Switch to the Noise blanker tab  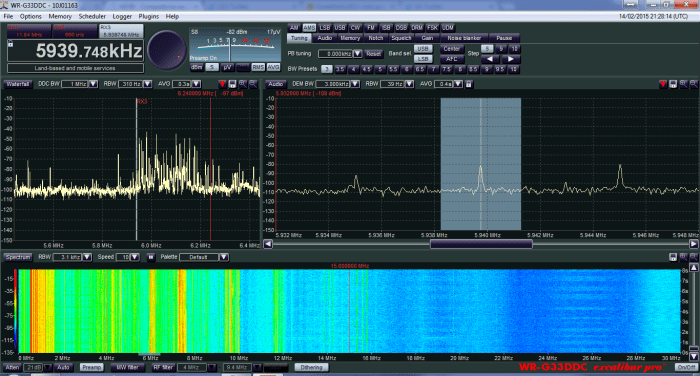[x=464, y=38]
